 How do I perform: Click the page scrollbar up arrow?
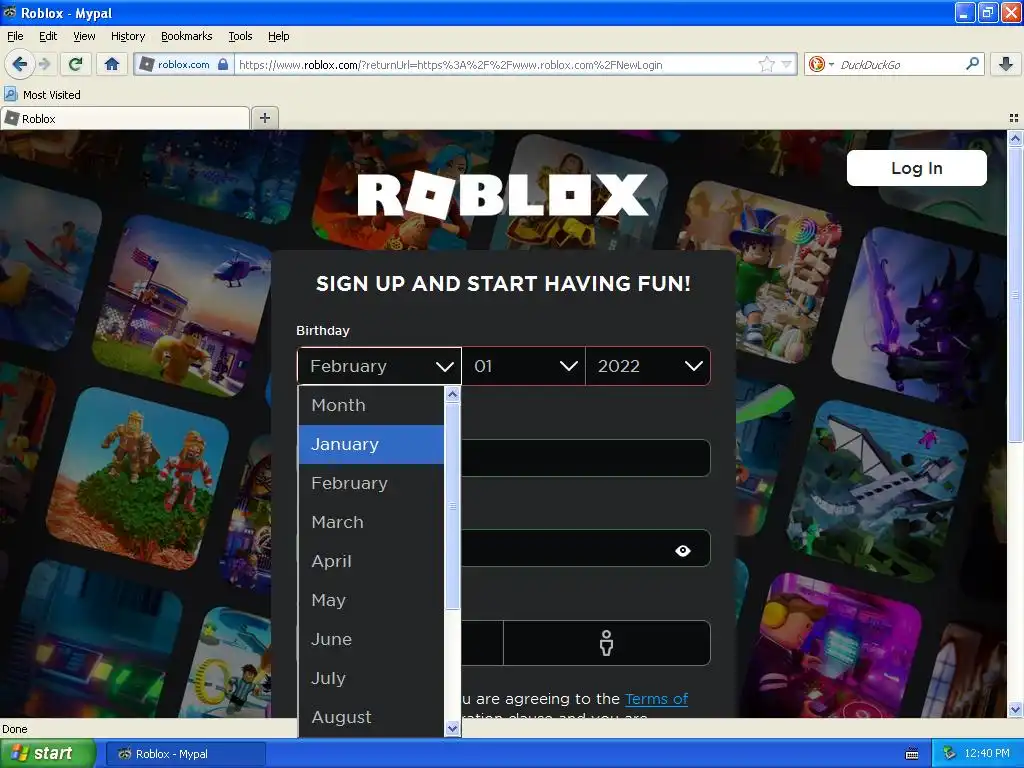click(1015, 138)
